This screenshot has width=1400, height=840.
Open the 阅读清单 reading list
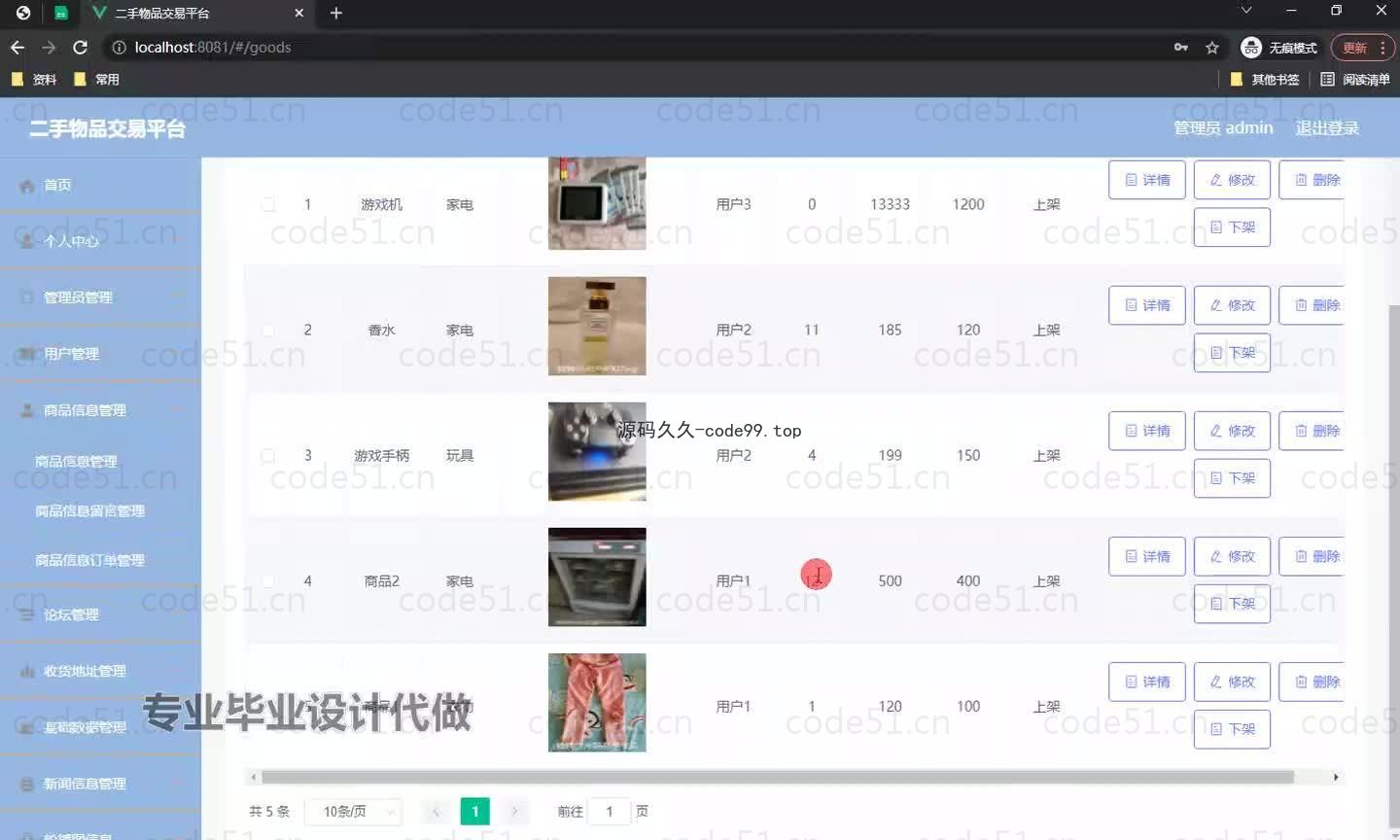click(1355, 79)
